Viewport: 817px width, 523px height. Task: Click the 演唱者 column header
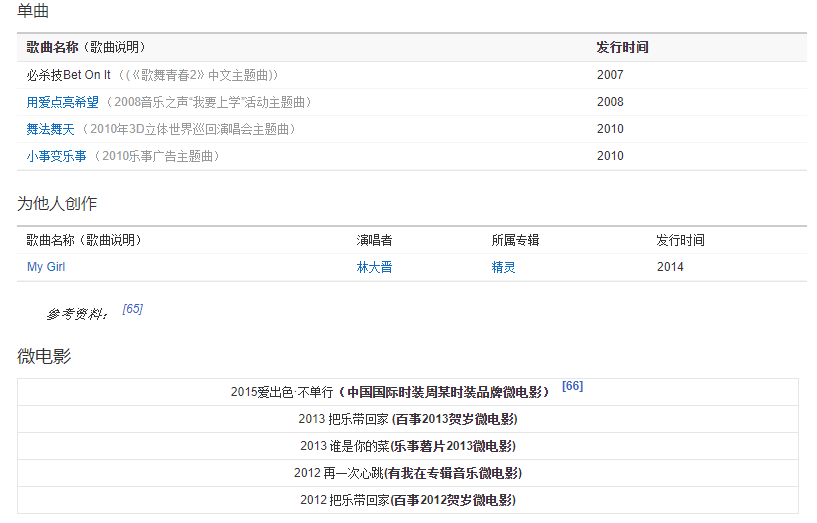click(x=374, y=240)
